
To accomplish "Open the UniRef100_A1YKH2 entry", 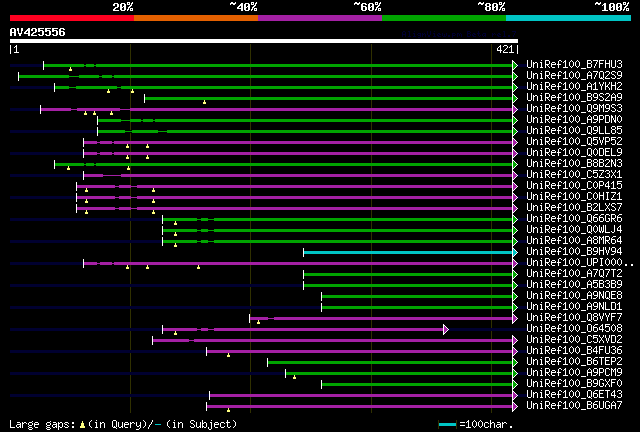I will click(574, 86).
